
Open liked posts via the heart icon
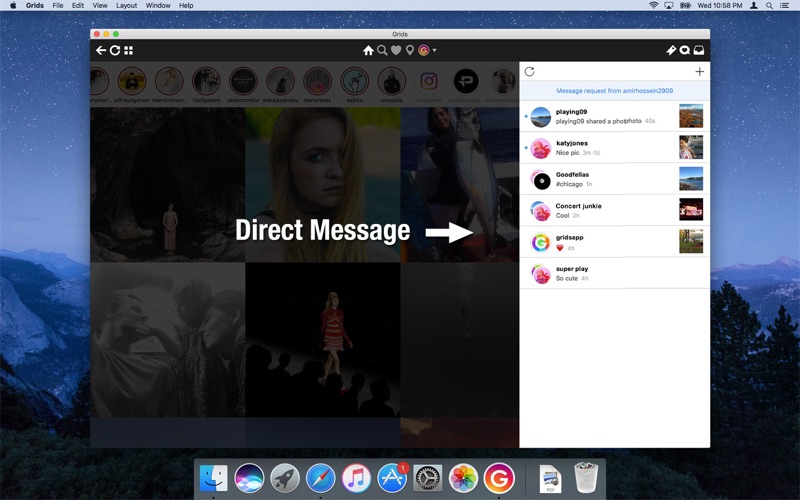coord(396,50)
